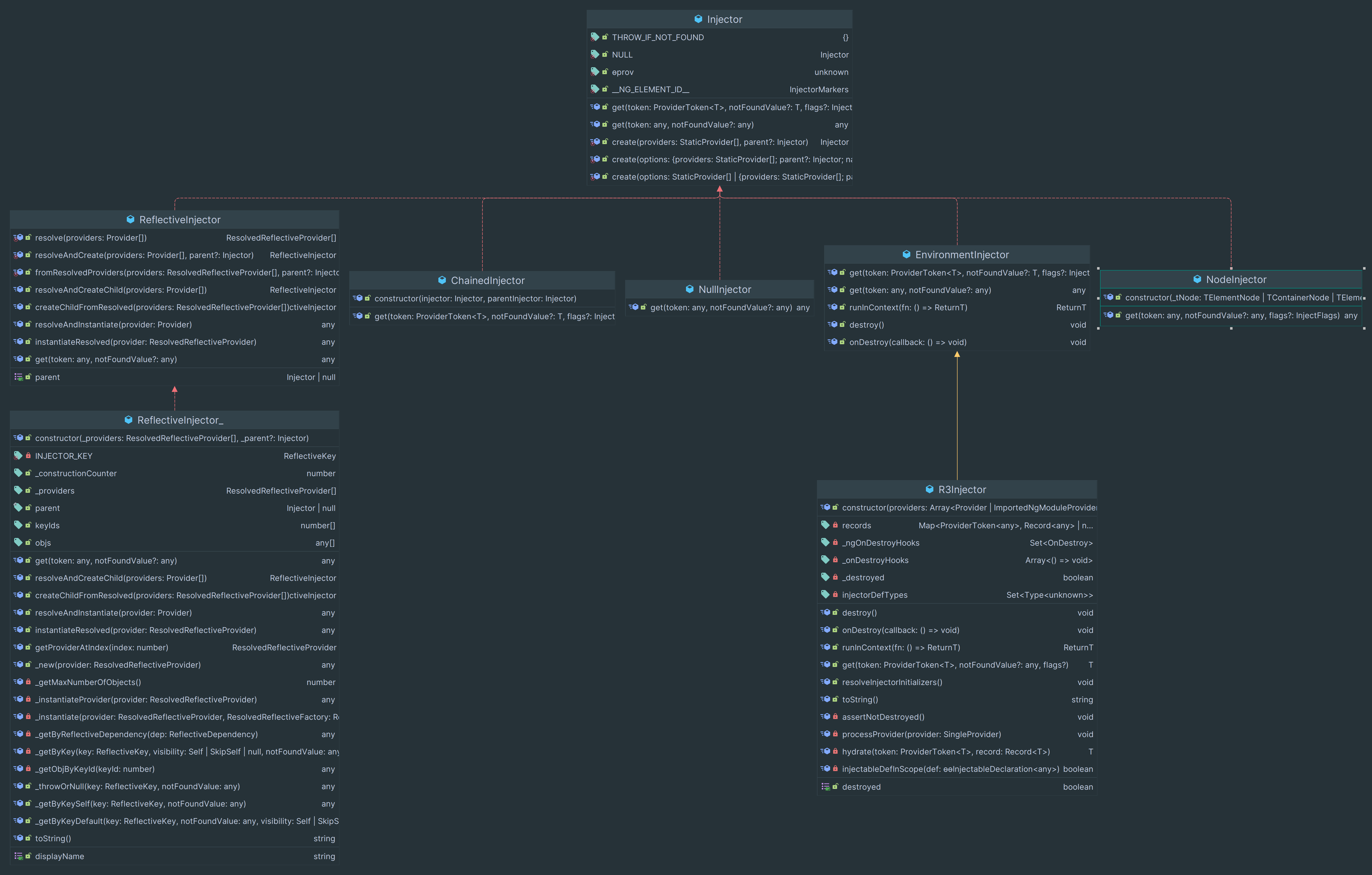Select 'fromResolvedProviders' method in ReflectiveInjector

pos(174,272)
